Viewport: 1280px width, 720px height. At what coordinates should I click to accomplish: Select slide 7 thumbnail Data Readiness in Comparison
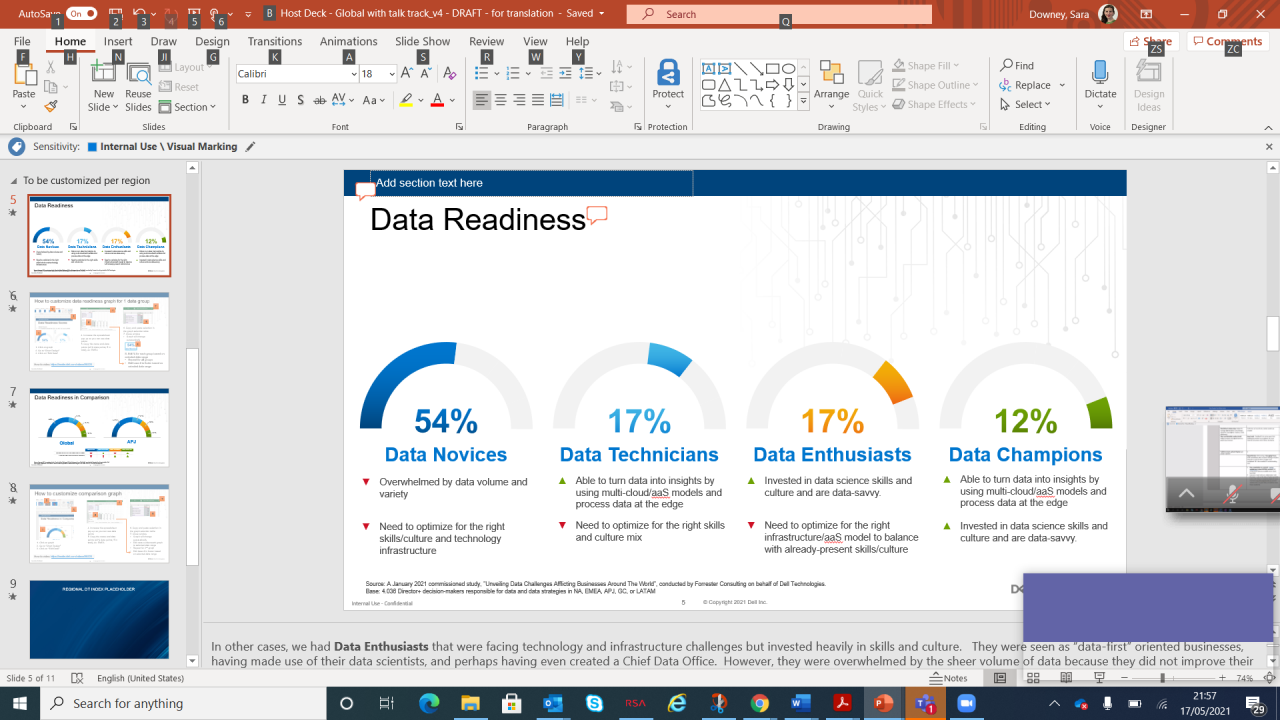99,428
